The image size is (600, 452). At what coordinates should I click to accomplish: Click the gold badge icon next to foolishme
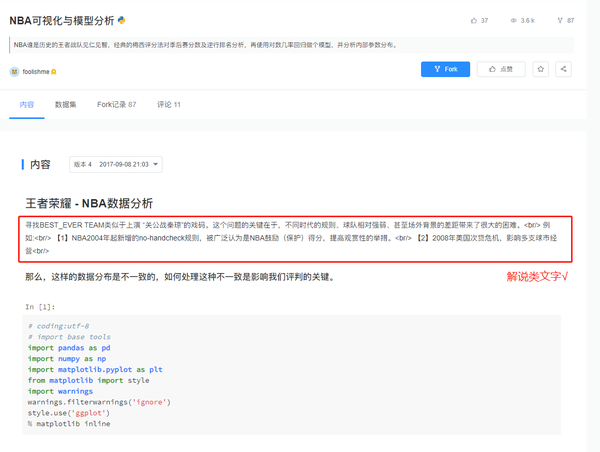coord(54,72)
